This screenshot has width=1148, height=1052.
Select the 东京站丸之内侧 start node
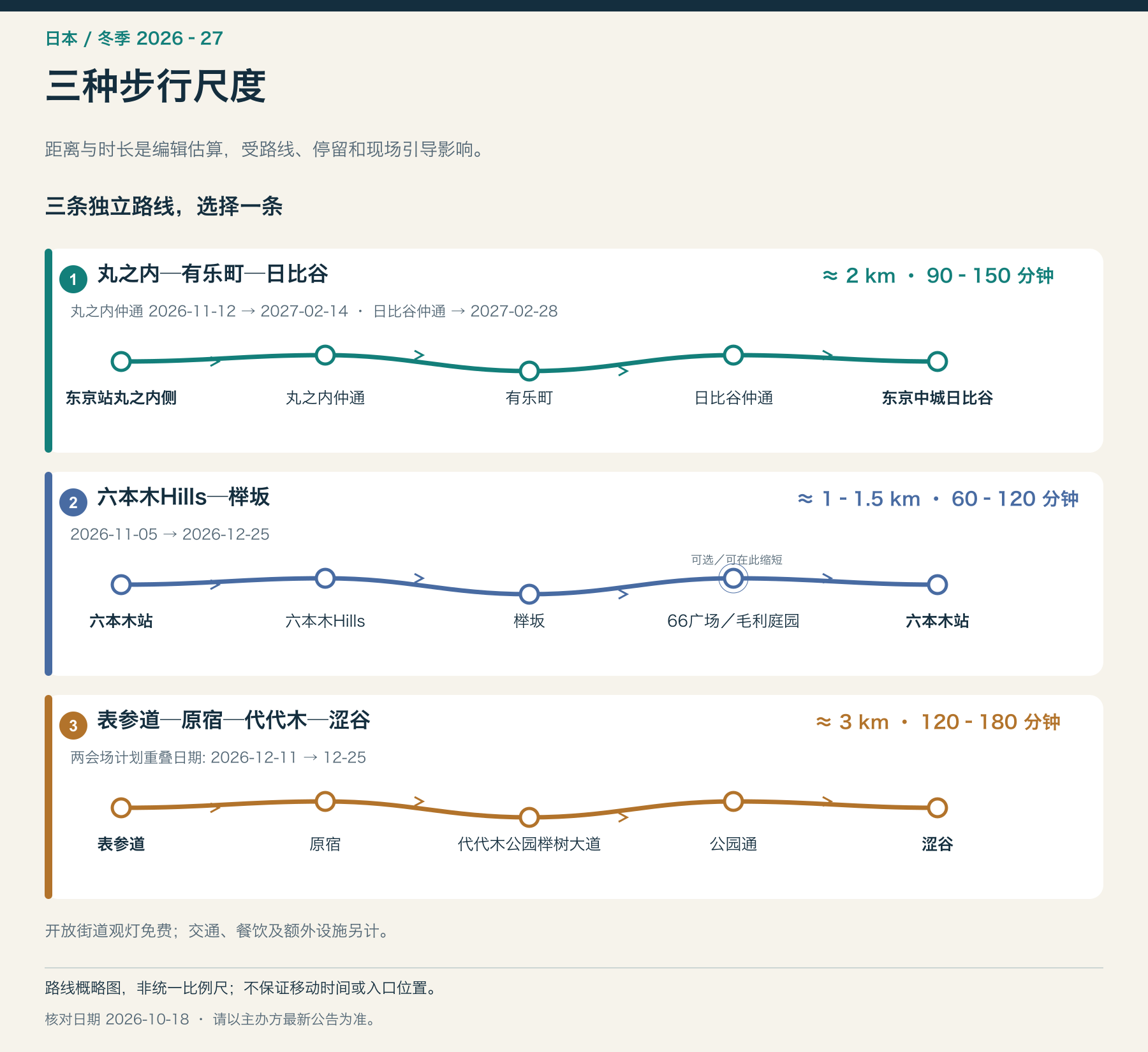[x=121, y=362]
